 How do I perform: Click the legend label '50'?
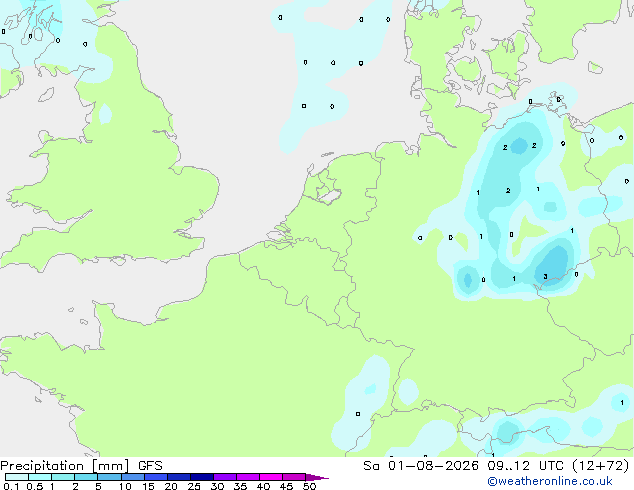[x=309, y=486]
